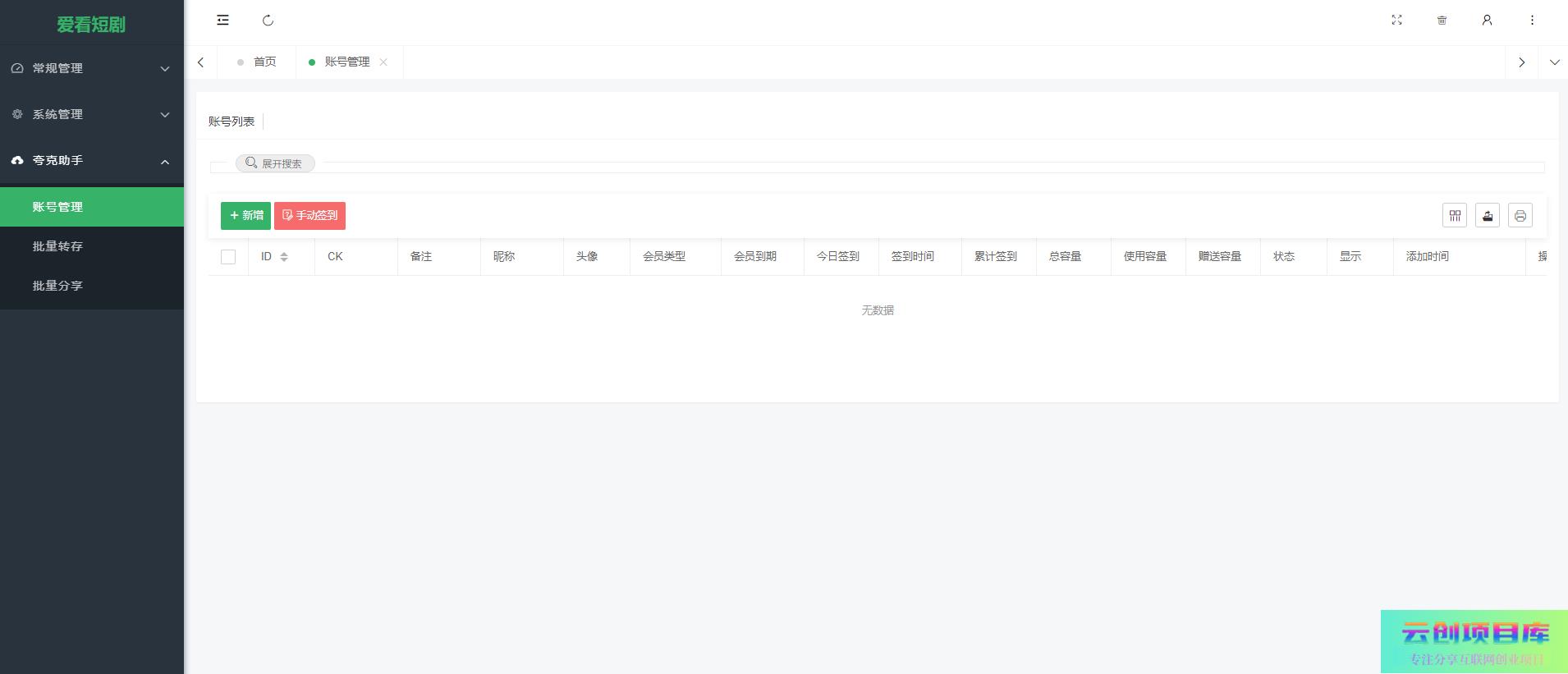1568x674 pixels.
Task: Click the red 手动签到 button
Action: pos(309,216)
